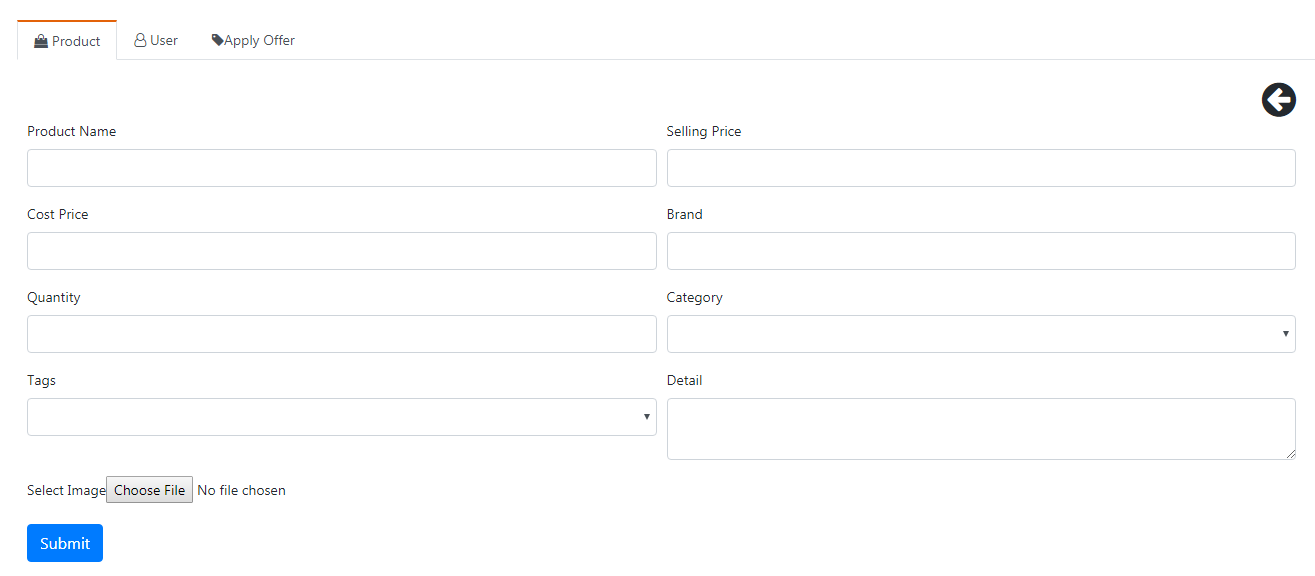Select the Product tab

[x=67, y=41]
